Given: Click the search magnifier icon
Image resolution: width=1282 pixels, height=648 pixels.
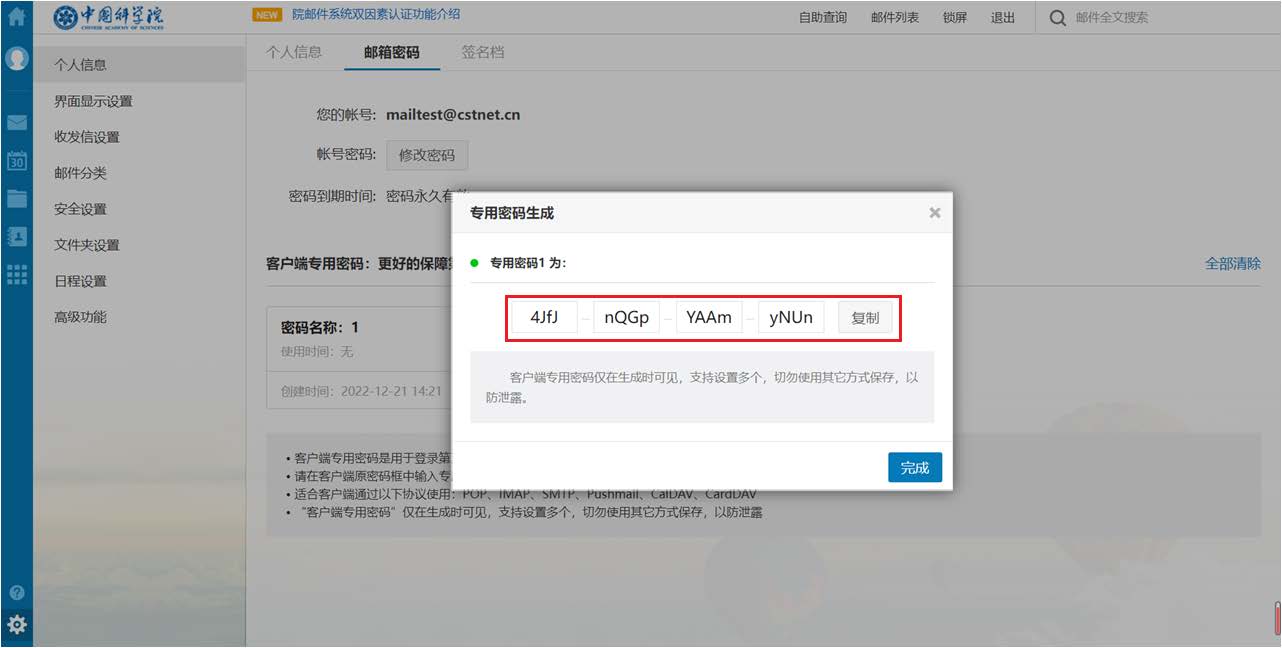Looking at the screenshot, I should [1057, 17].
